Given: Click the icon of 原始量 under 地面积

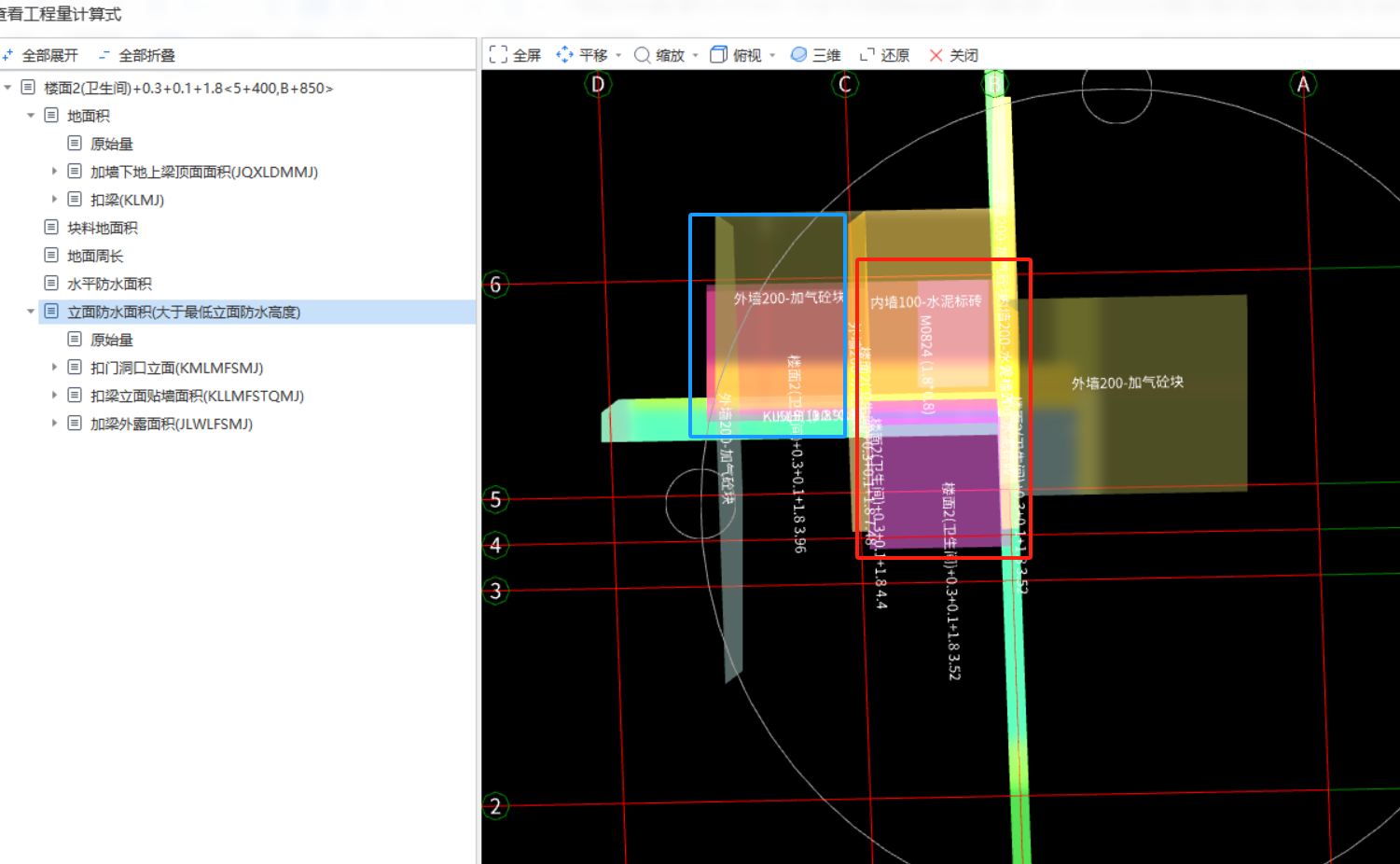Looking at the screenshot, I should (x=75, y=144).
